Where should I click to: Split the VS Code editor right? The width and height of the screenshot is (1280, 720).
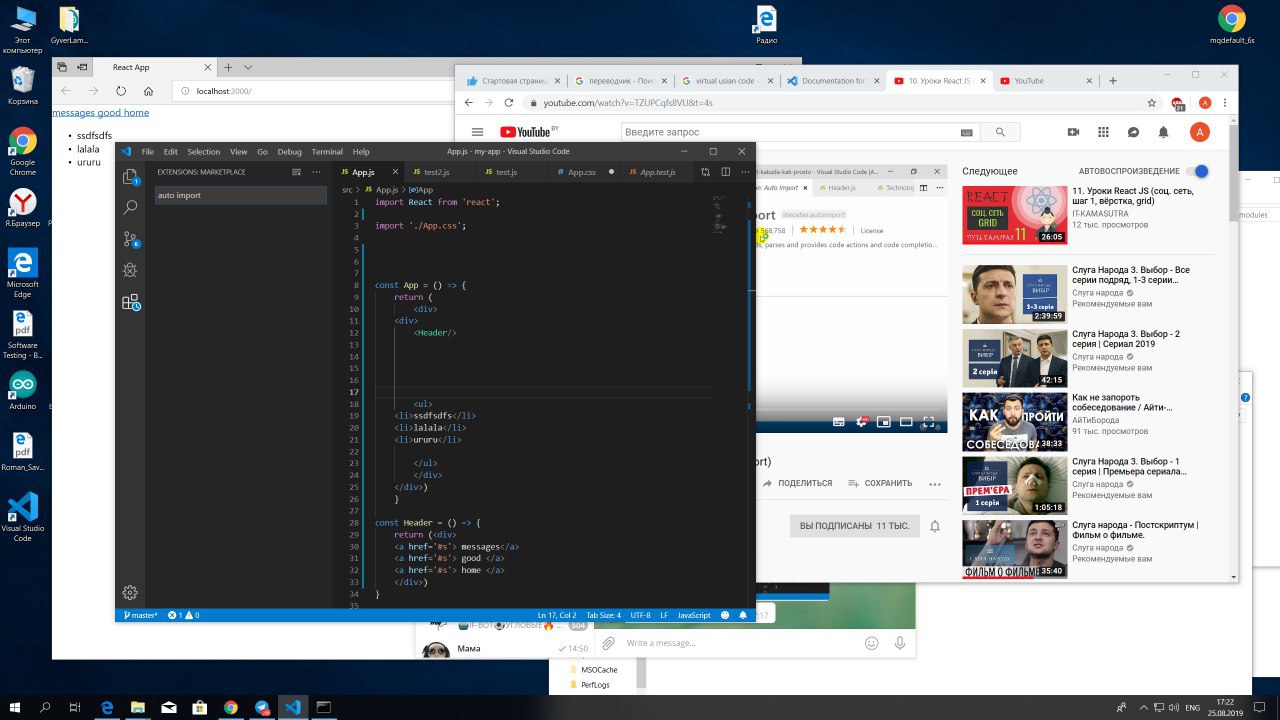click(724, 172)
